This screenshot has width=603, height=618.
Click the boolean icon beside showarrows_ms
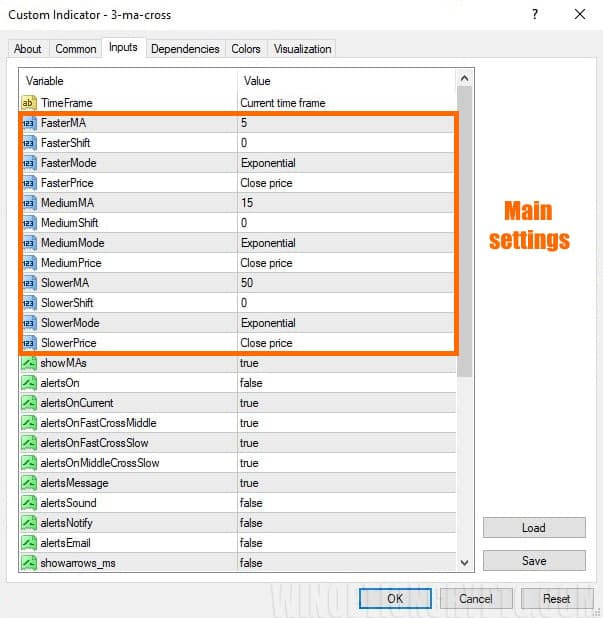click(x=29, y=563)
